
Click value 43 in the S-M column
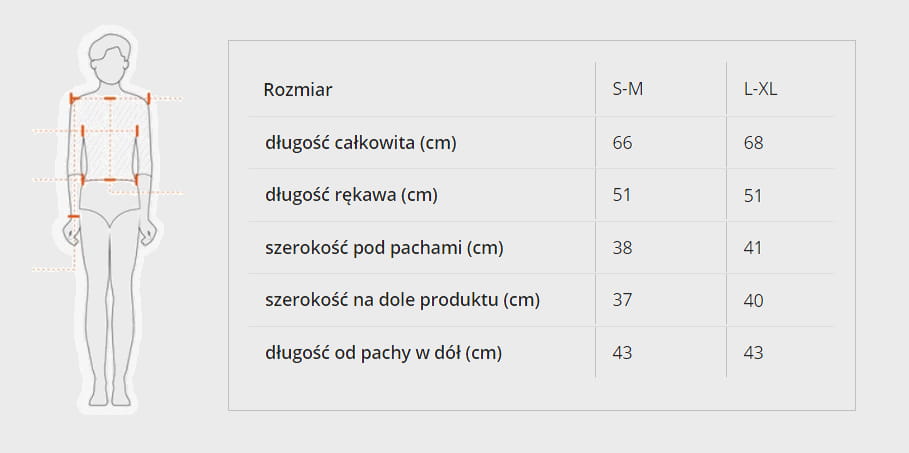click(x=622, y=352)
